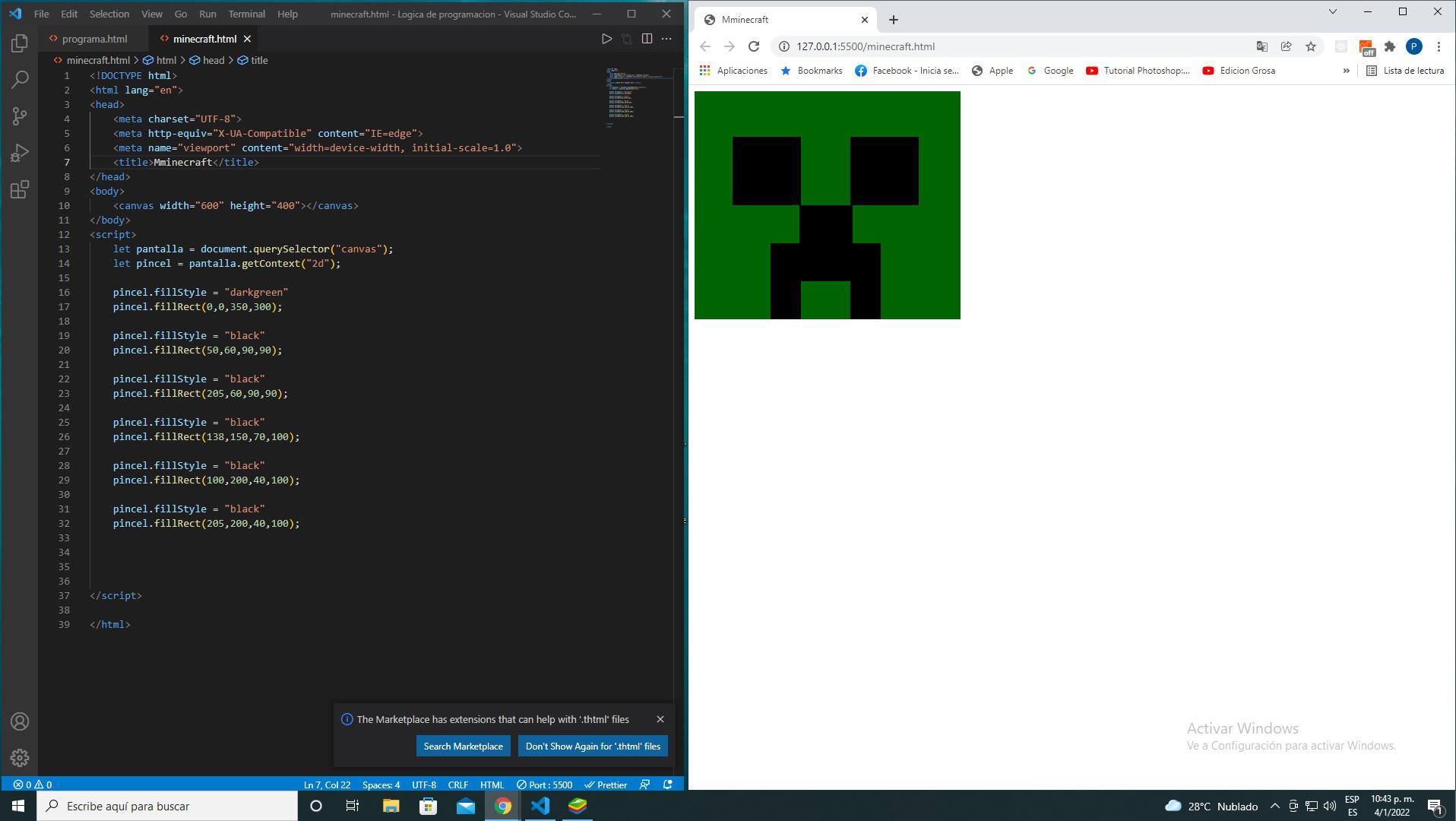This screenshot has height=821, width=1456.
Task: Open the Chrome profile avatar
Action: [x=1414, y=46]
